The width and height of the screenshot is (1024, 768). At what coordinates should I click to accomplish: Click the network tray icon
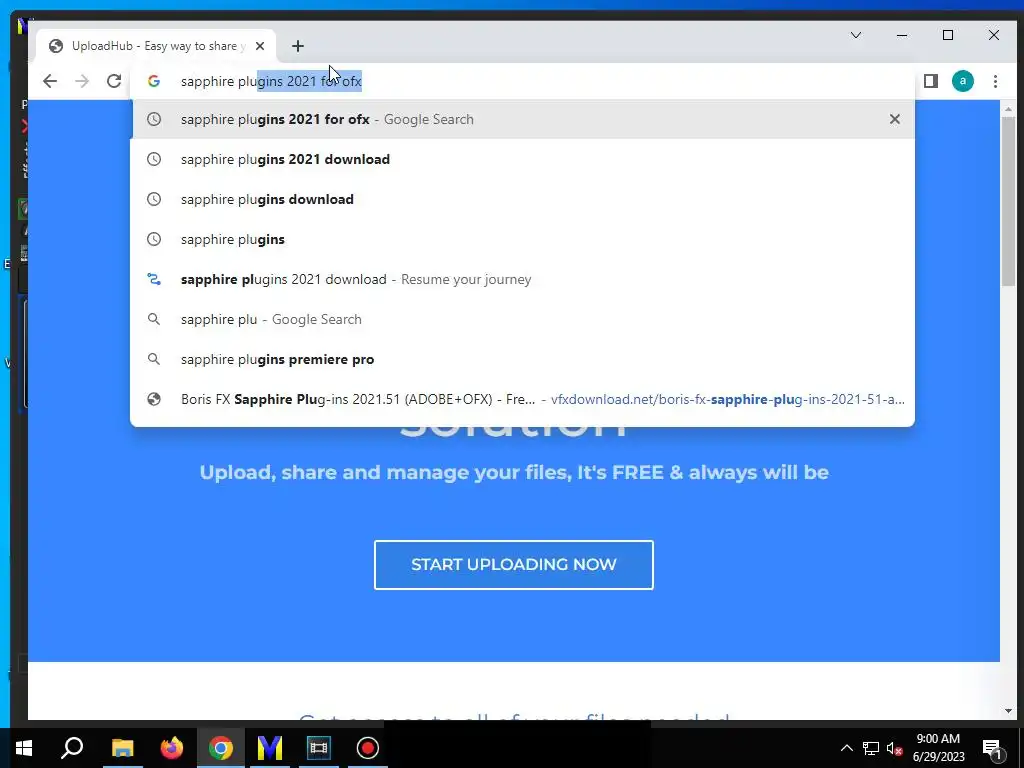871,748
